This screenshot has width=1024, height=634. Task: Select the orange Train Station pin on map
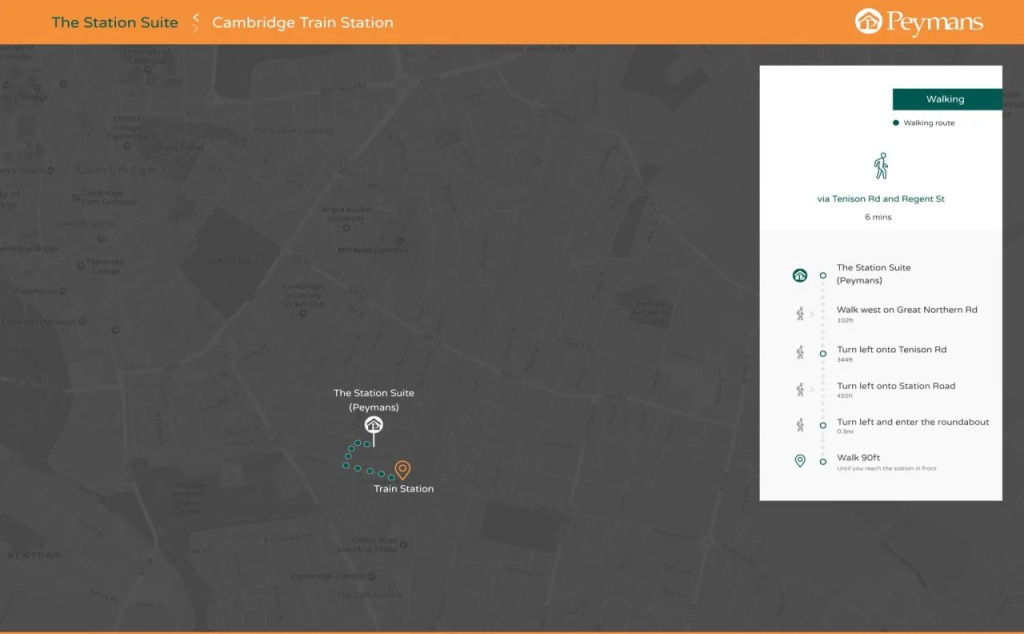coord(403,469)
